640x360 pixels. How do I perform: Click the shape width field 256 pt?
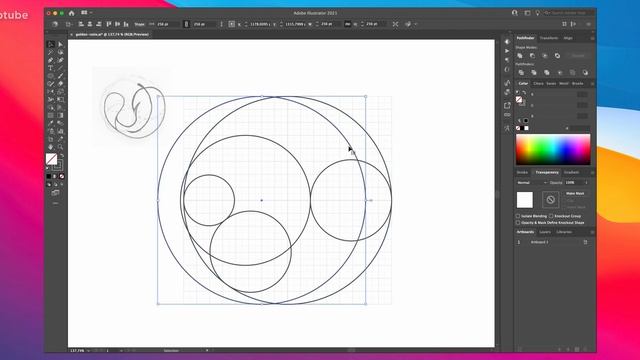pos(166,24)
